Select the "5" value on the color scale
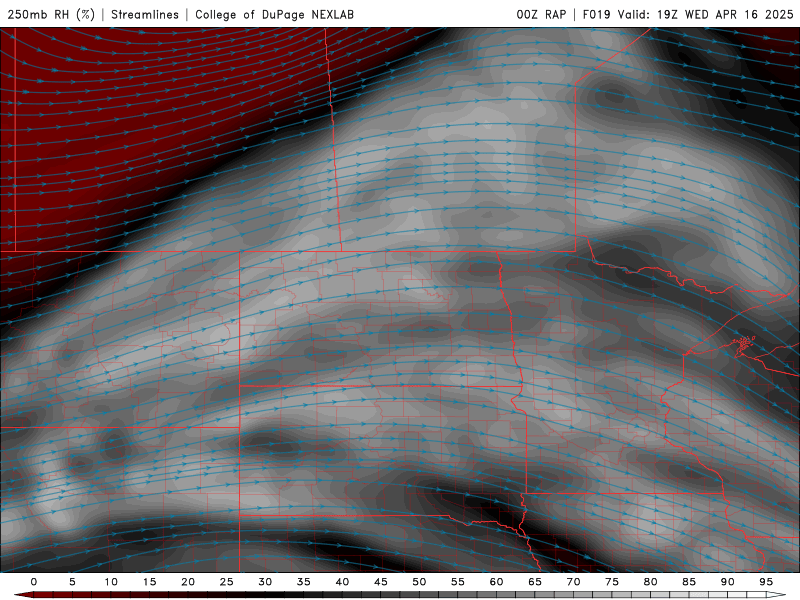800x600 pixels. (72, 582)
